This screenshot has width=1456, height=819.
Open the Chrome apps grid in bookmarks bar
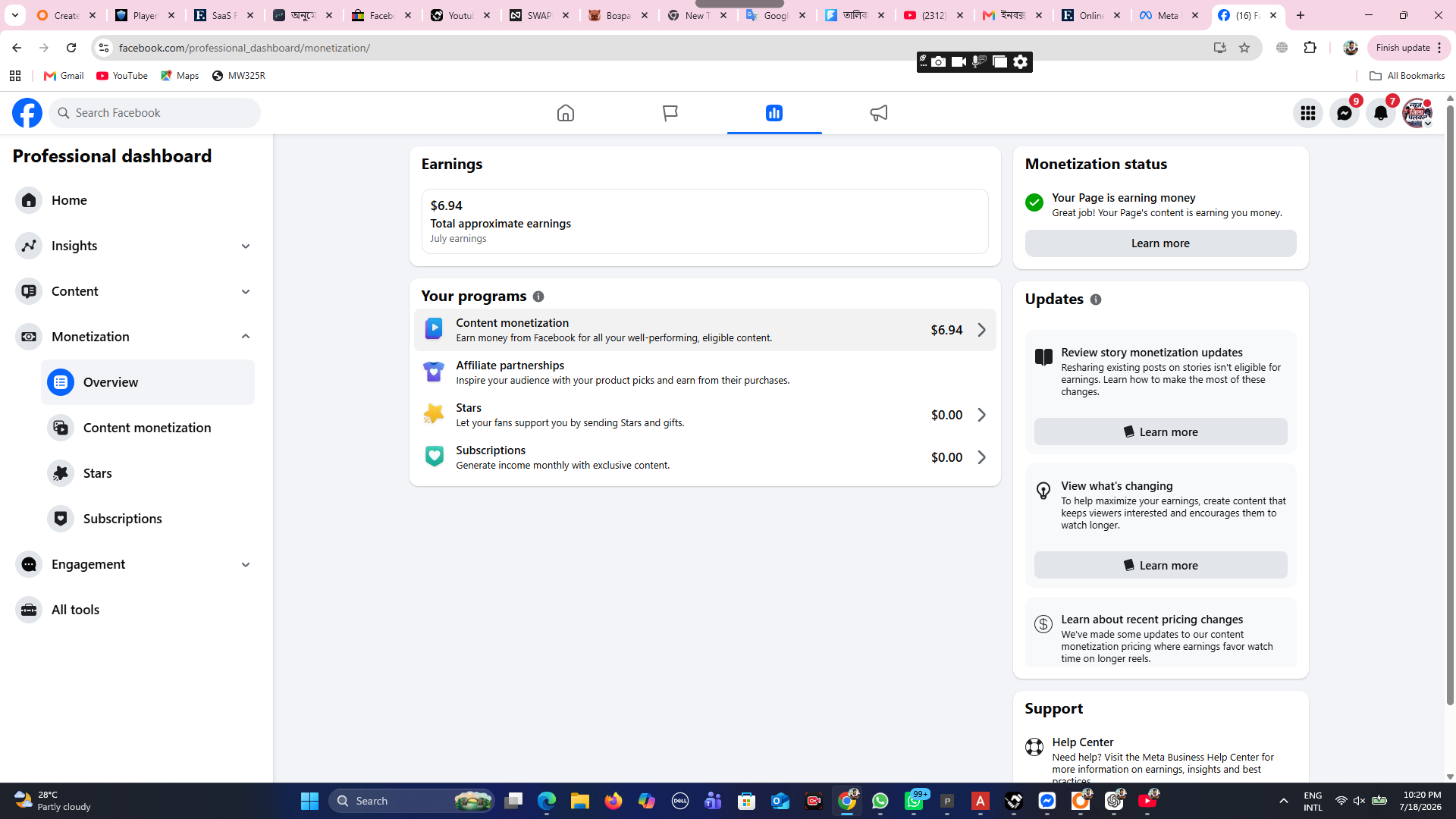click(x=15, y=76)
